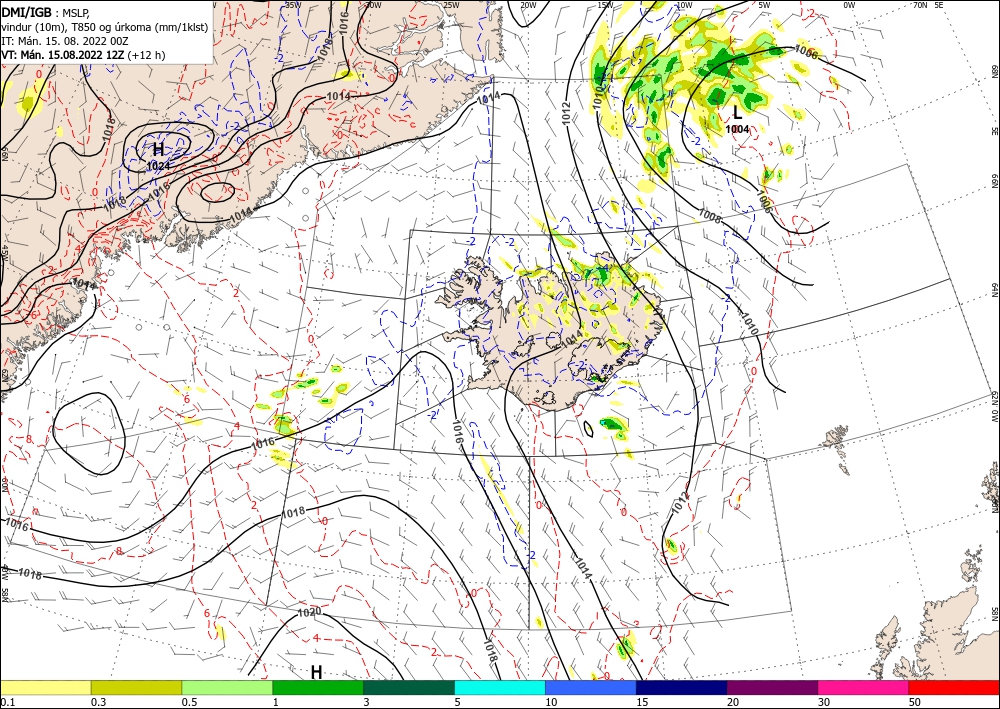Select the olive 0.3 legend color block
This screenshot has width=1000, height=709.
pos(136,687)
